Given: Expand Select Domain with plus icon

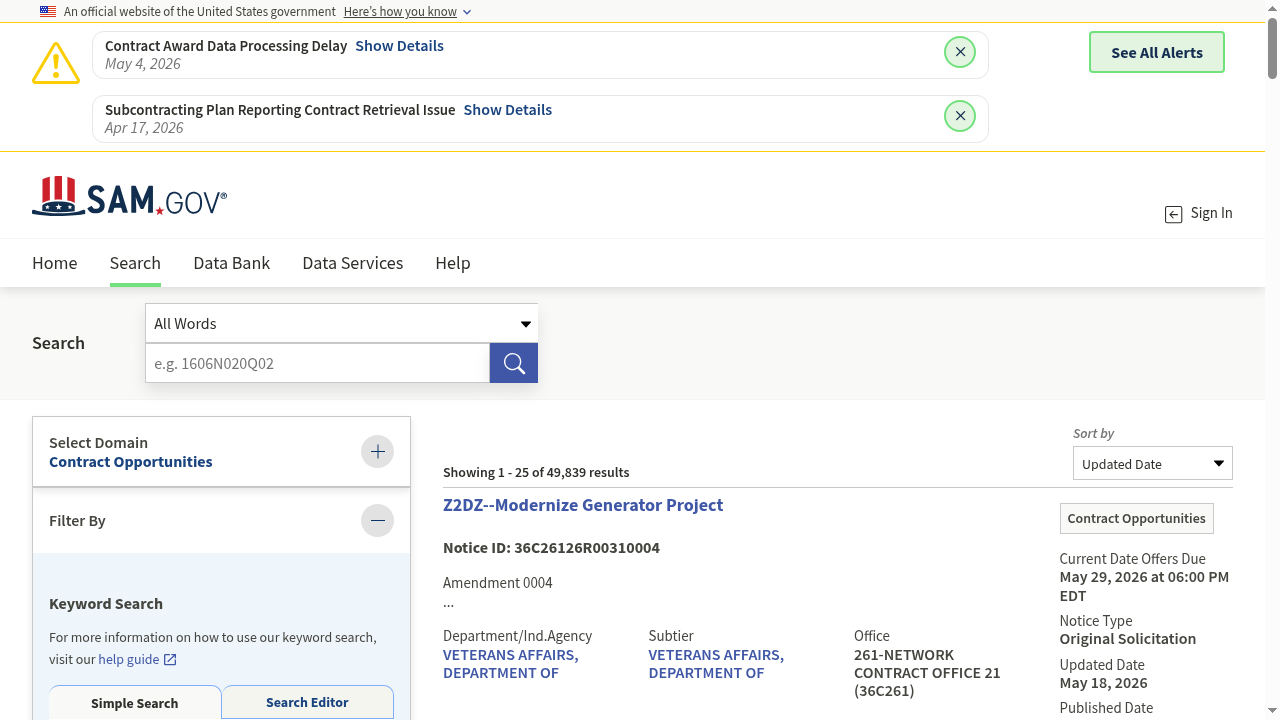Looking at the screenshot, I should (x=377, y=452).
